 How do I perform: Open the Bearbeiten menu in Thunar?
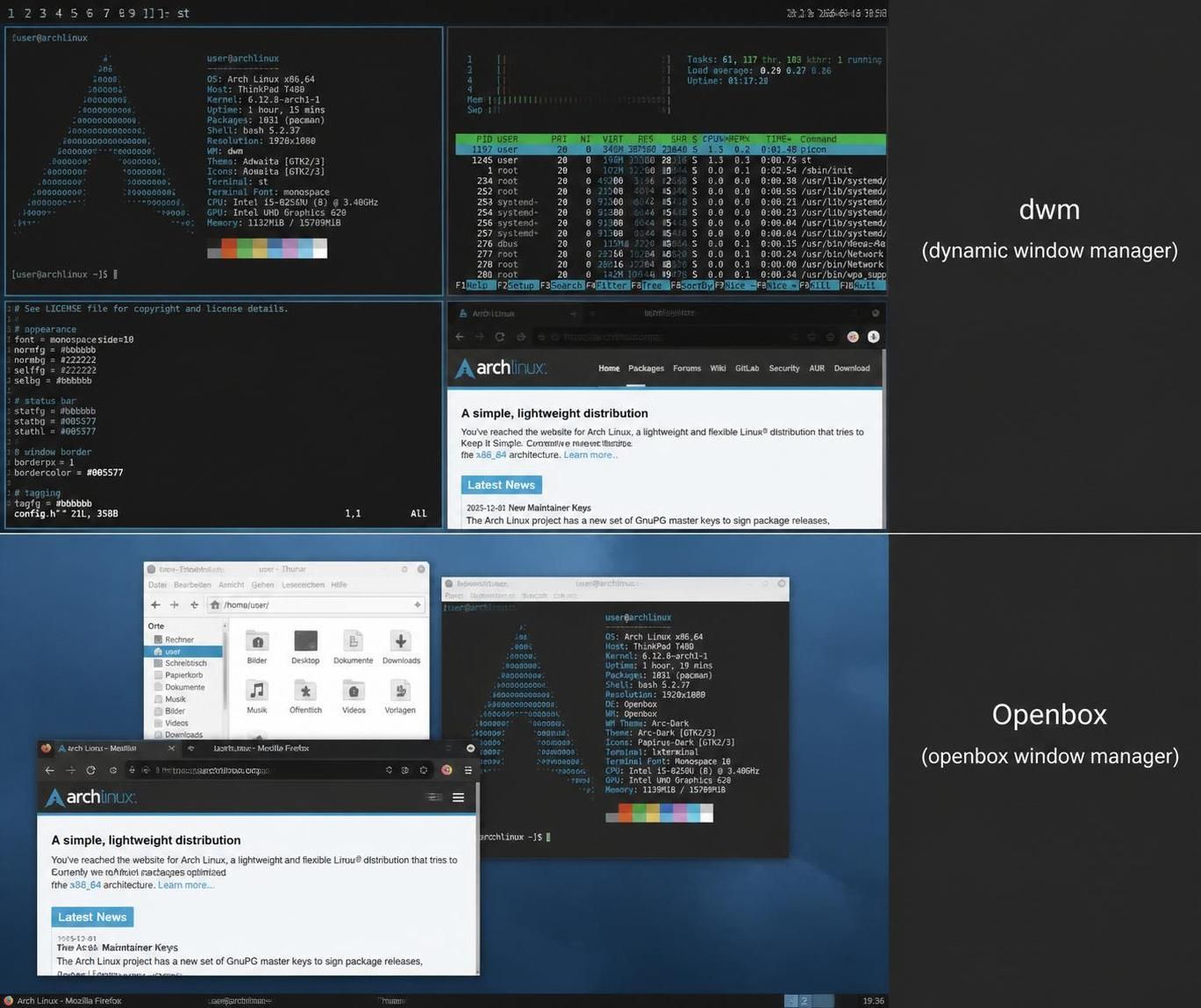coord(192,585)
